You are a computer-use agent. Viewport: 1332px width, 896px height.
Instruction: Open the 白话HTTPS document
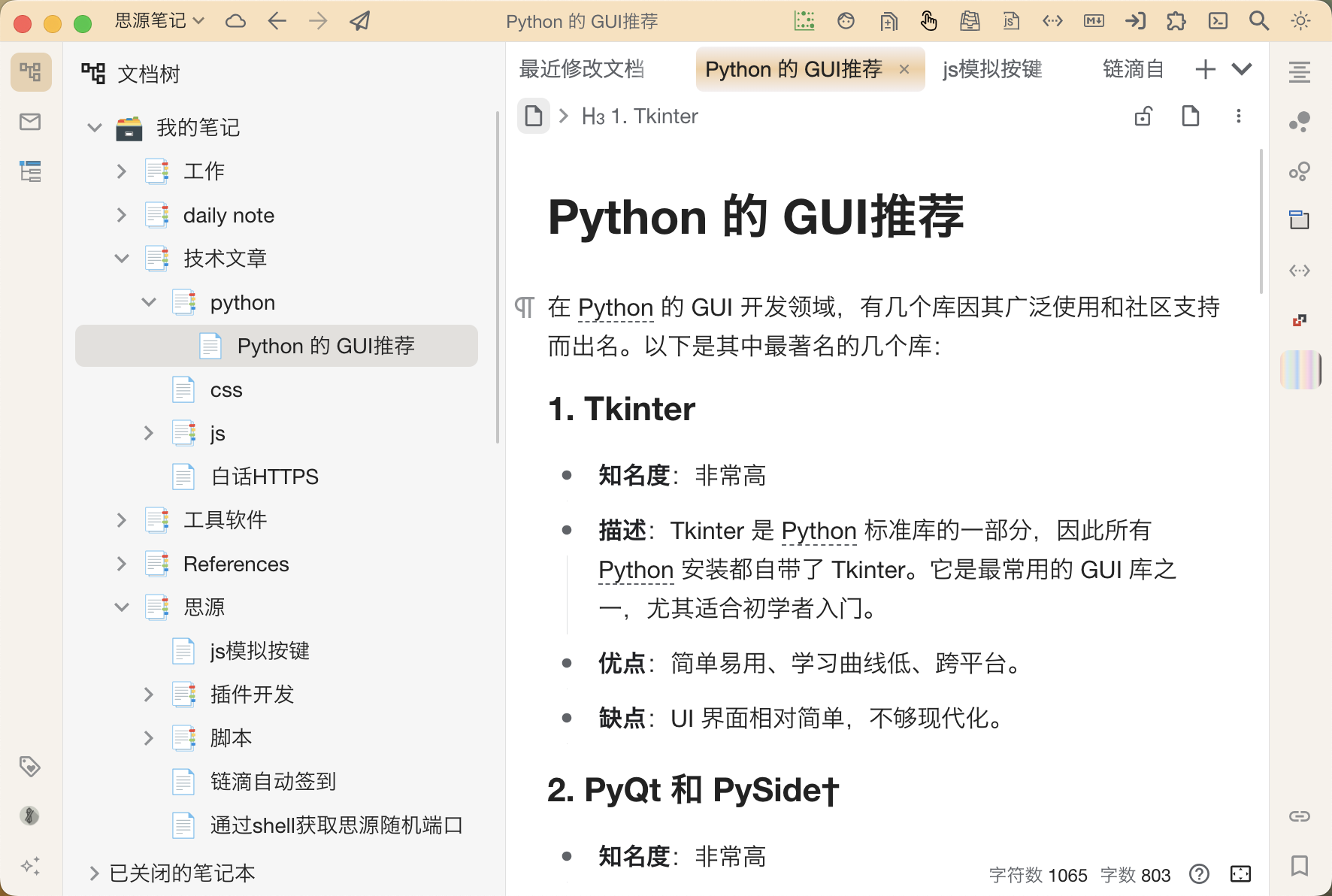264,477
